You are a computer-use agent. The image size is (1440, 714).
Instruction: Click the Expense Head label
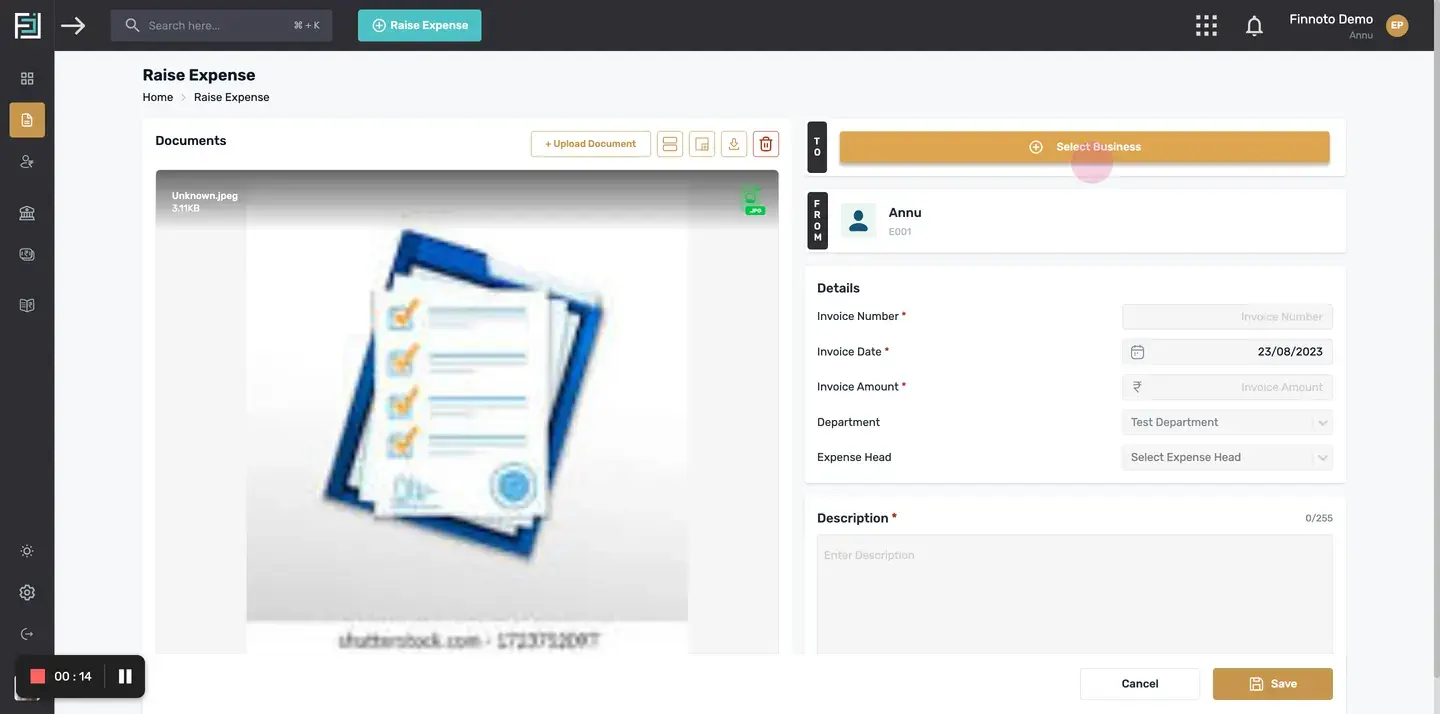(854, 457)
